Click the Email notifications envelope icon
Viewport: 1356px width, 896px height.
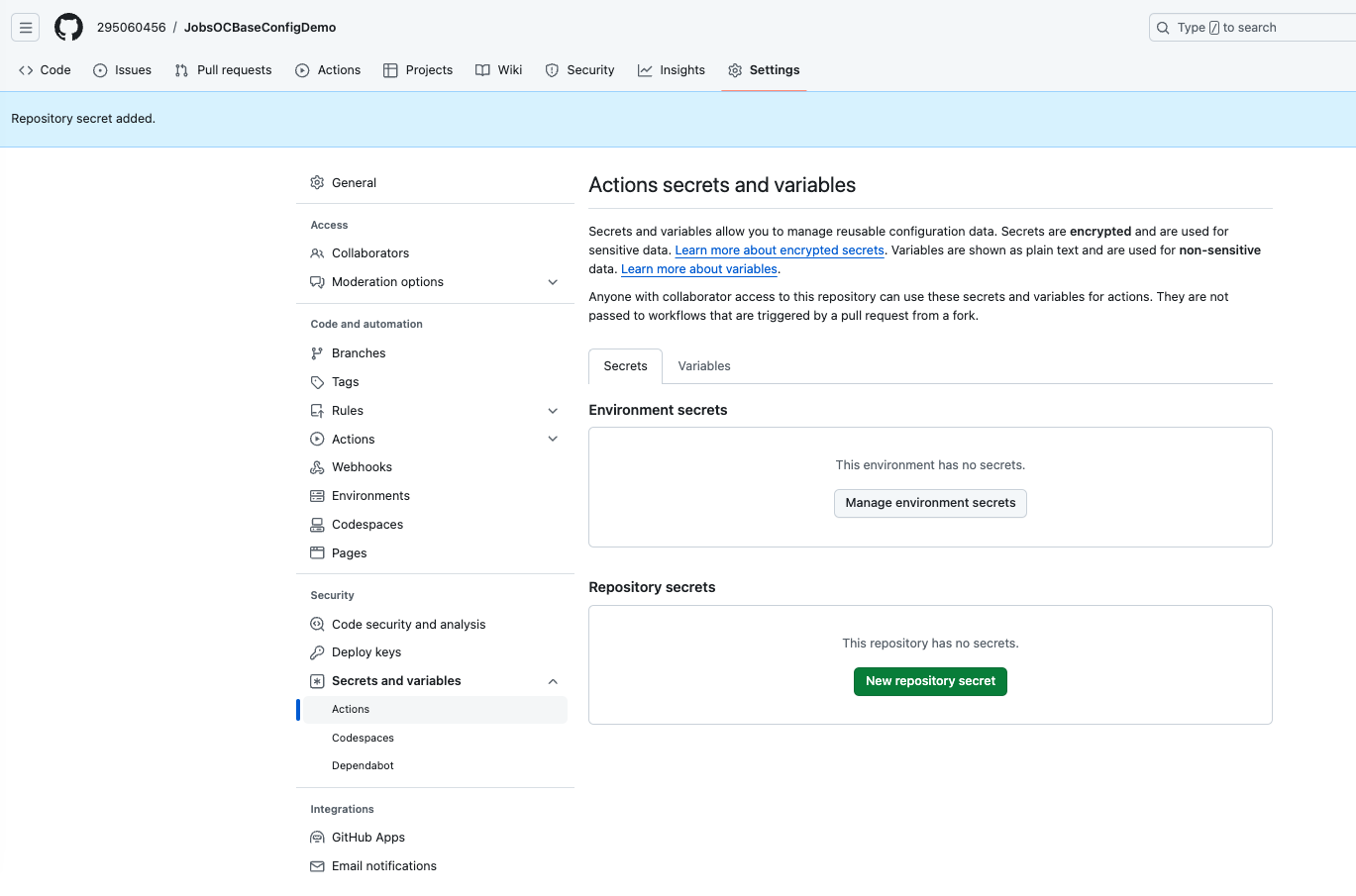tap(317, 866)
